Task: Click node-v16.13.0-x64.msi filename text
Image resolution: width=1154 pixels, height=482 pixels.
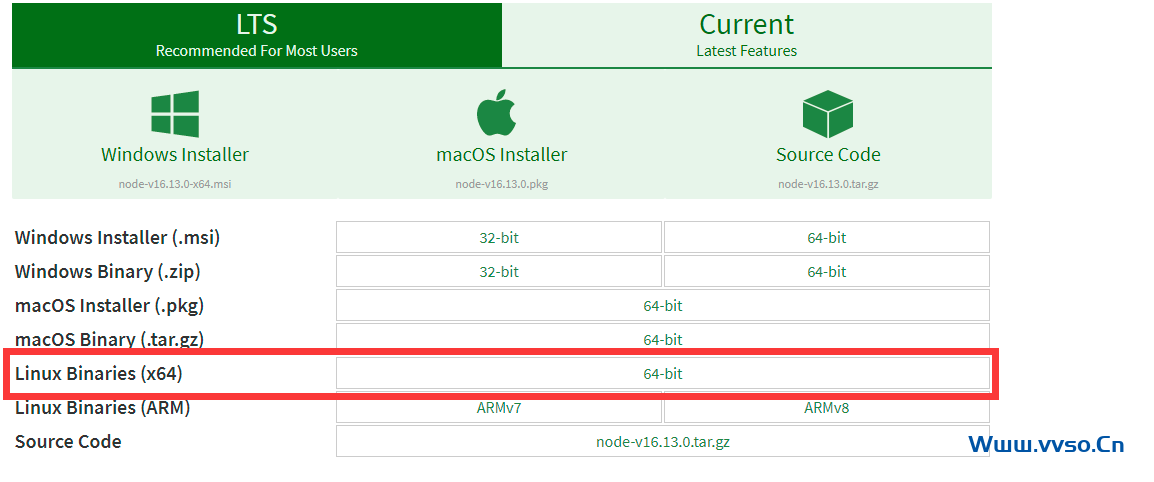Action: point(175,184)
